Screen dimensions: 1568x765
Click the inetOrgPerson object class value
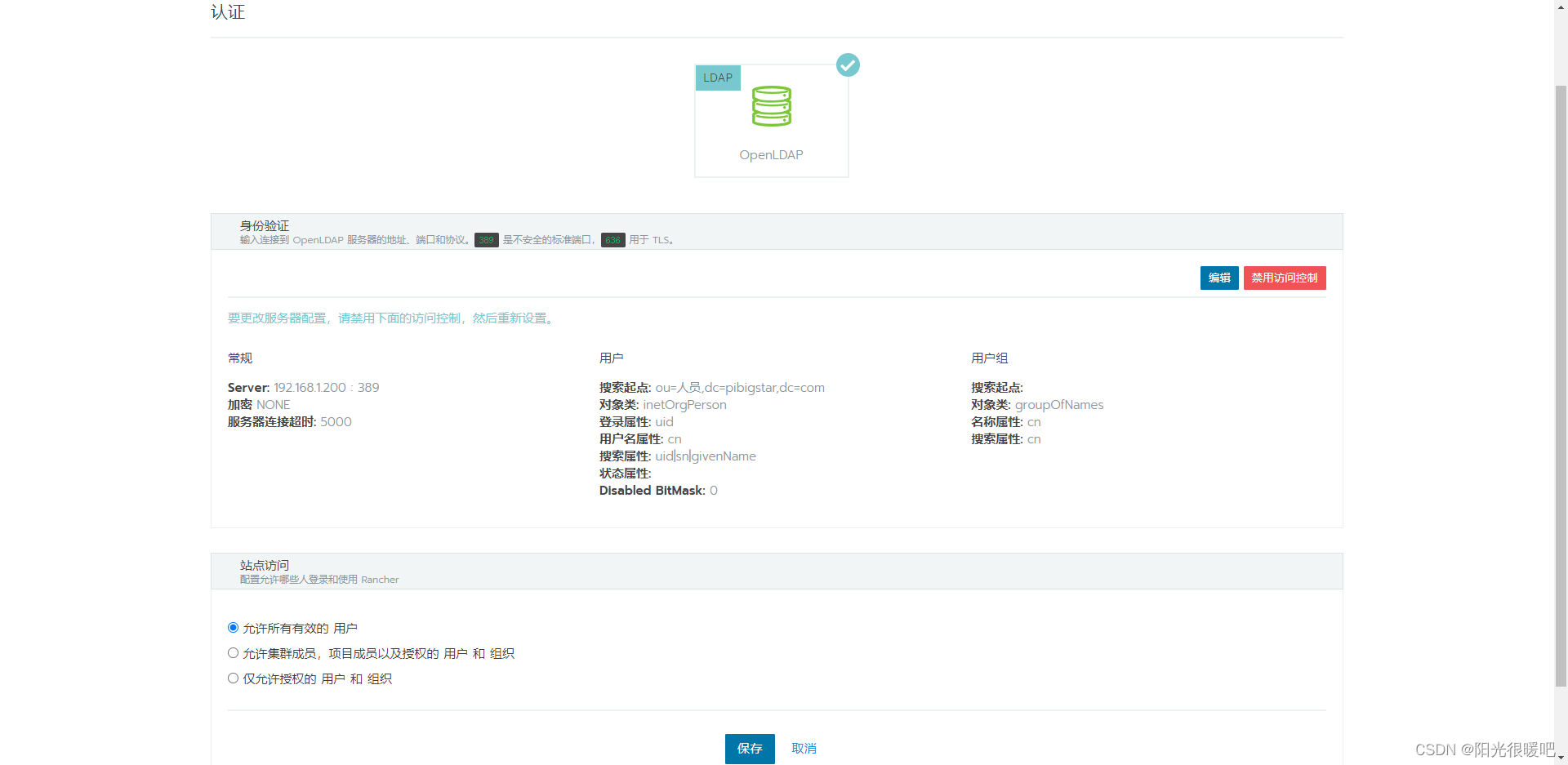coord(684,405)
